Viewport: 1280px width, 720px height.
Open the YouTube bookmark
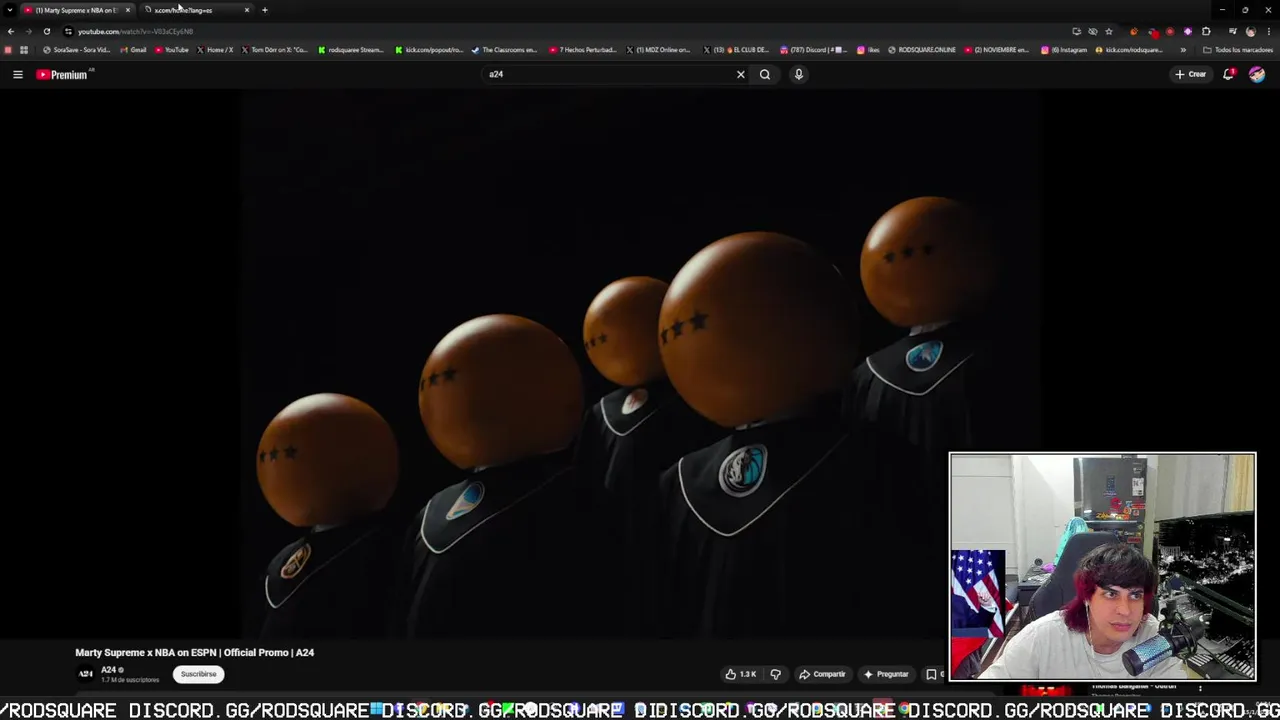tap(172, 50)
